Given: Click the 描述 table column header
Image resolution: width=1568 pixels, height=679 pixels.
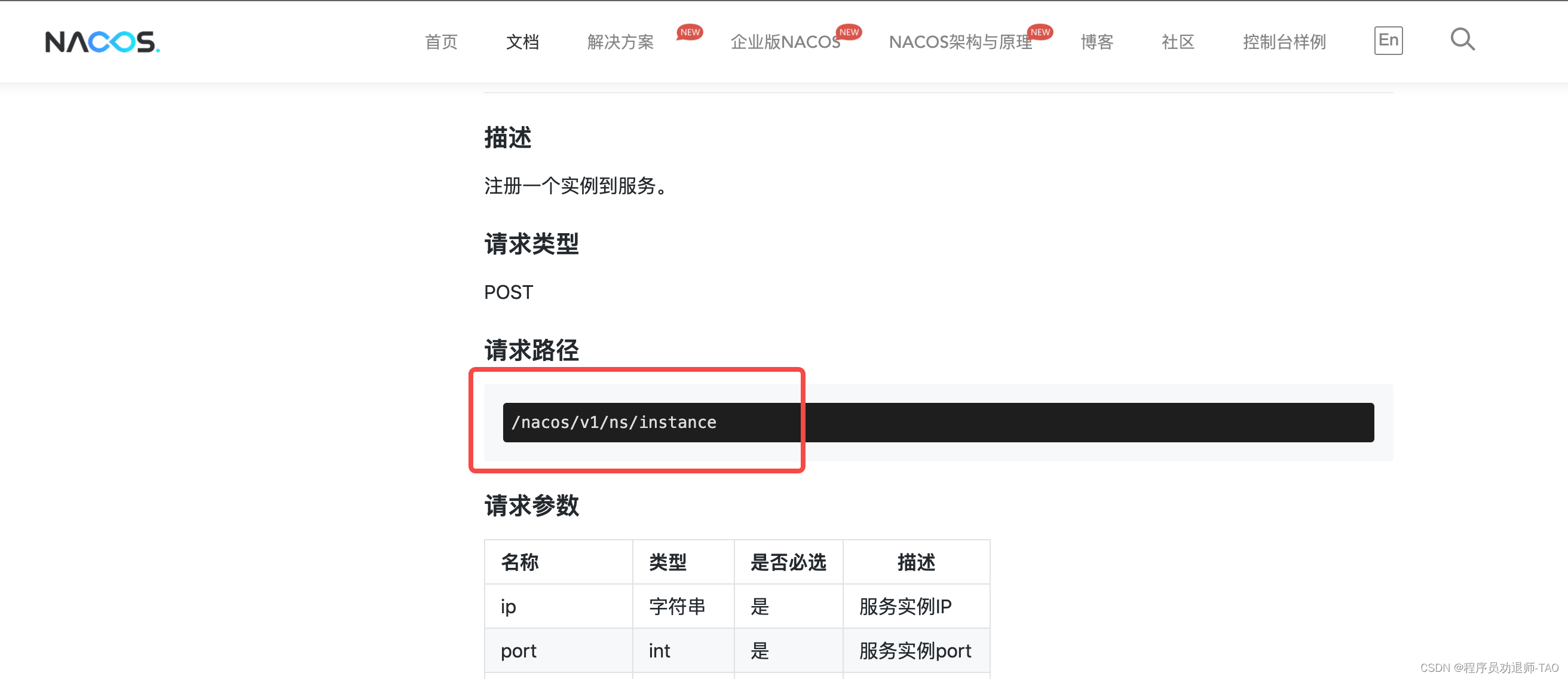Looking at the screenshot, I should [915, 562].
